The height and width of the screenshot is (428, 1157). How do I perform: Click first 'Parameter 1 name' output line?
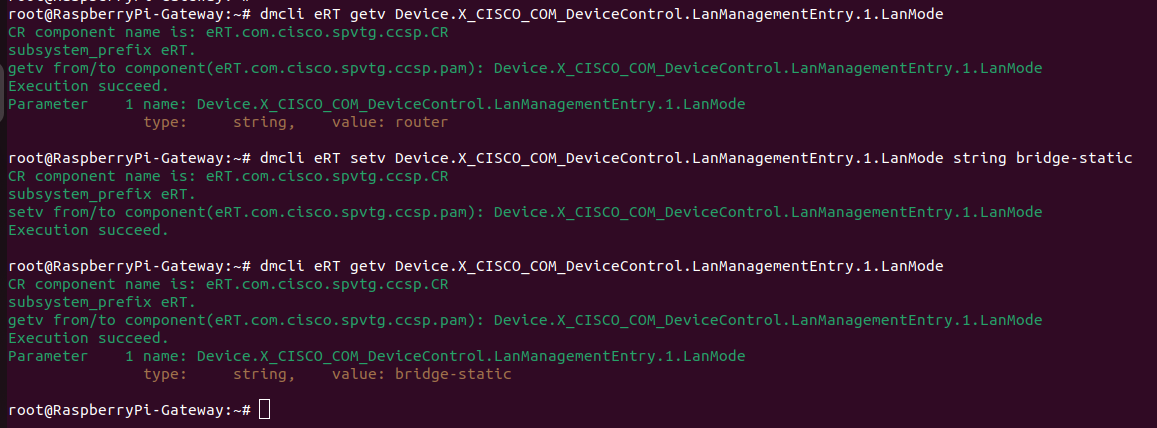[376, 104]
